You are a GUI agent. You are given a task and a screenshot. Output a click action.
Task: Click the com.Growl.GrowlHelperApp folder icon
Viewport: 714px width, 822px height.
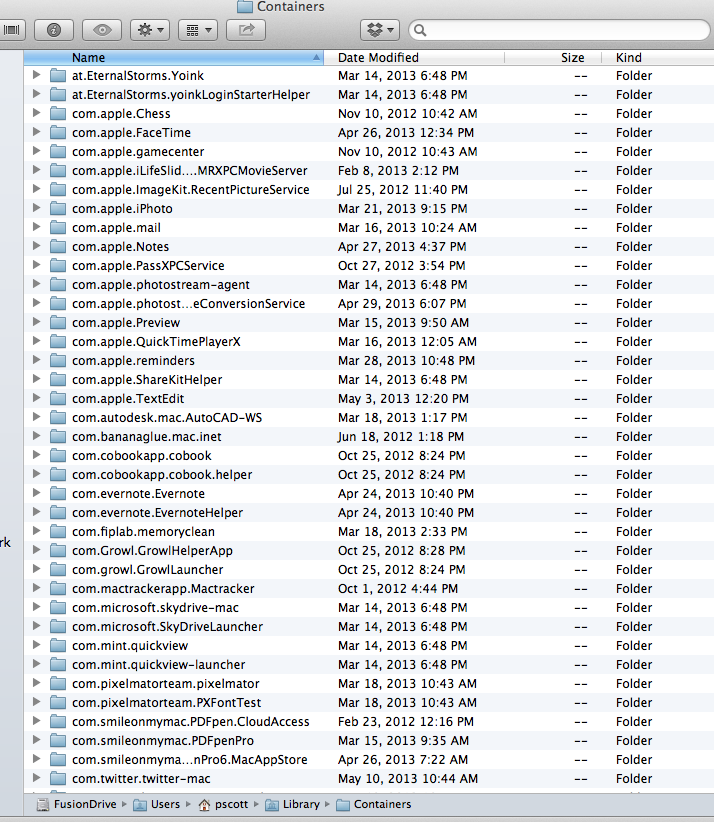click(58, 550)
